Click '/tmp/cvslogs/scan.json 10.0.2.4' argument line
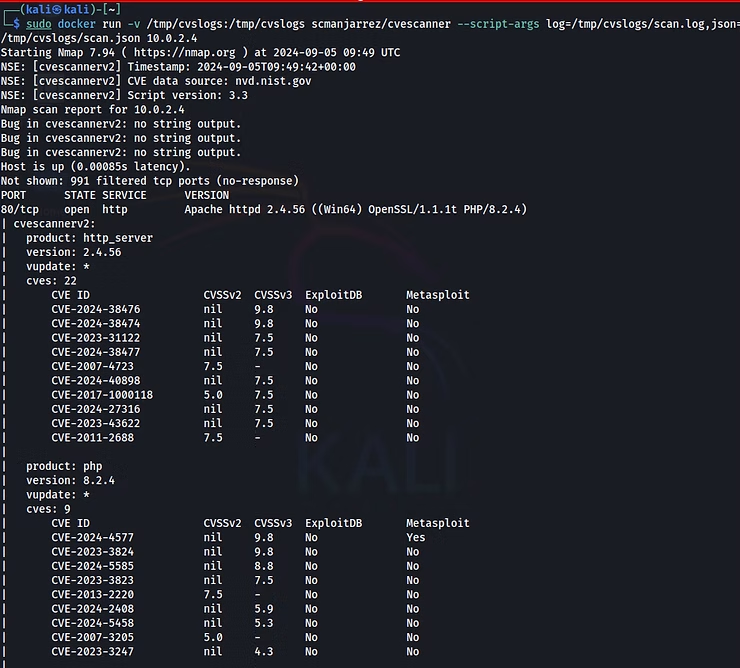The width and height of the screenshot is (740, 668). pos(99,38)
